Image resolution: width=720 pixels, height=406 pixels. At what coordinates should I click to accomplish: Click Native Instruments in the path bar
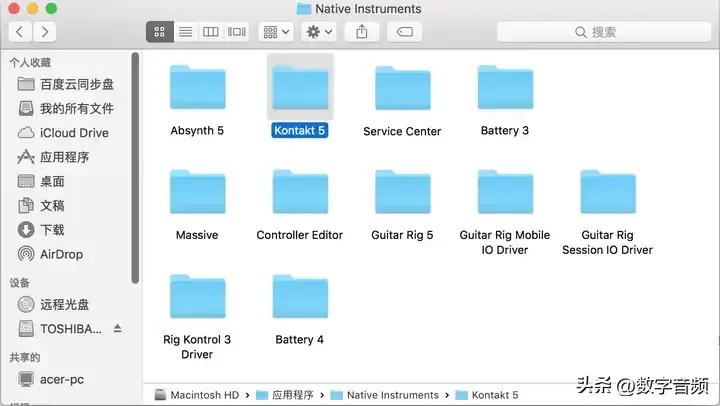coord(385,395)
